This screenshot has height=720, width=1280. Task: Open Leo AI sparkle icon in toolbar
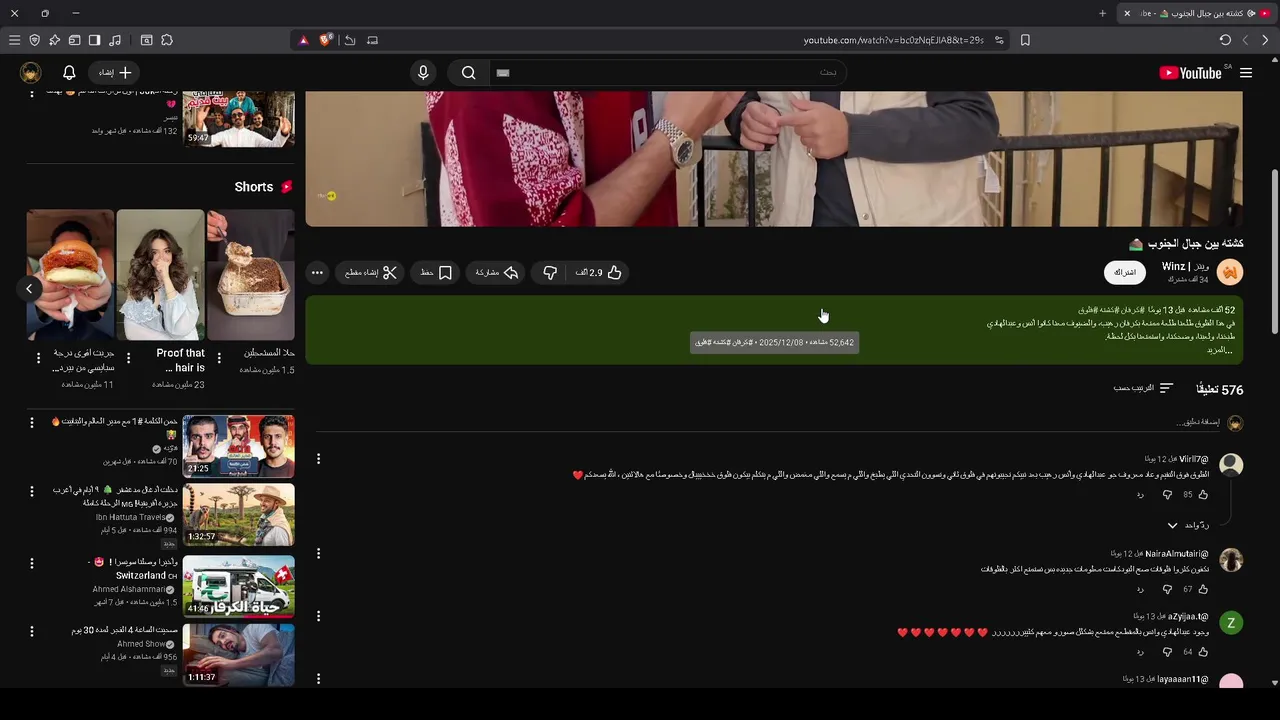tap(54, 40)
